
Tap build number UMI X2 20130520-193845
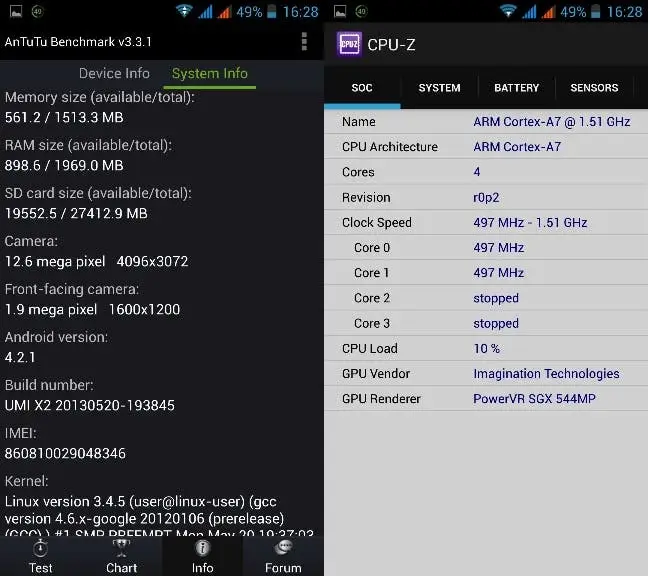click(x=90, y=406)
